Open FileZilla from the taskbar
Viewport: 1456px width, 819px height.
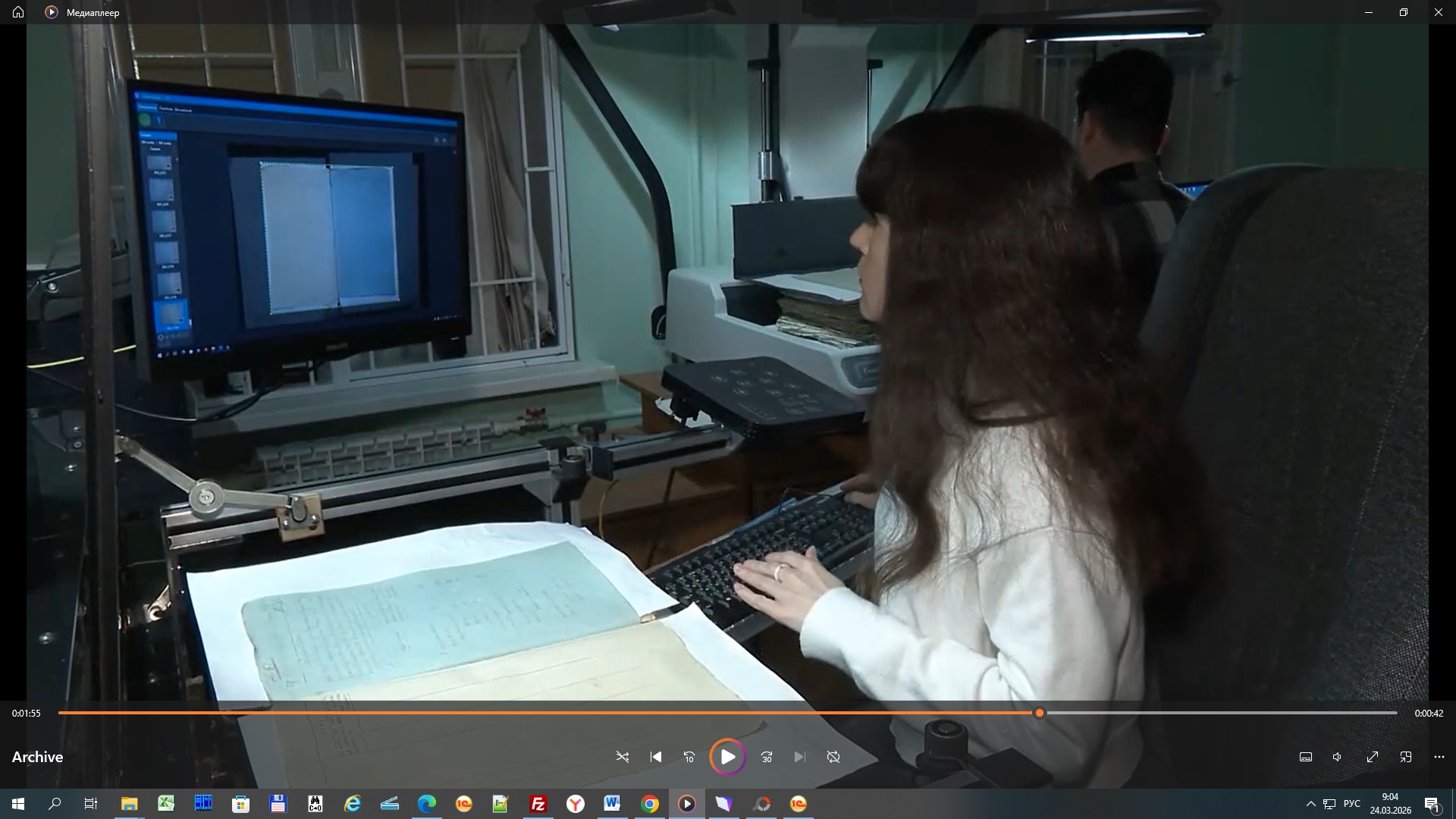538,804
